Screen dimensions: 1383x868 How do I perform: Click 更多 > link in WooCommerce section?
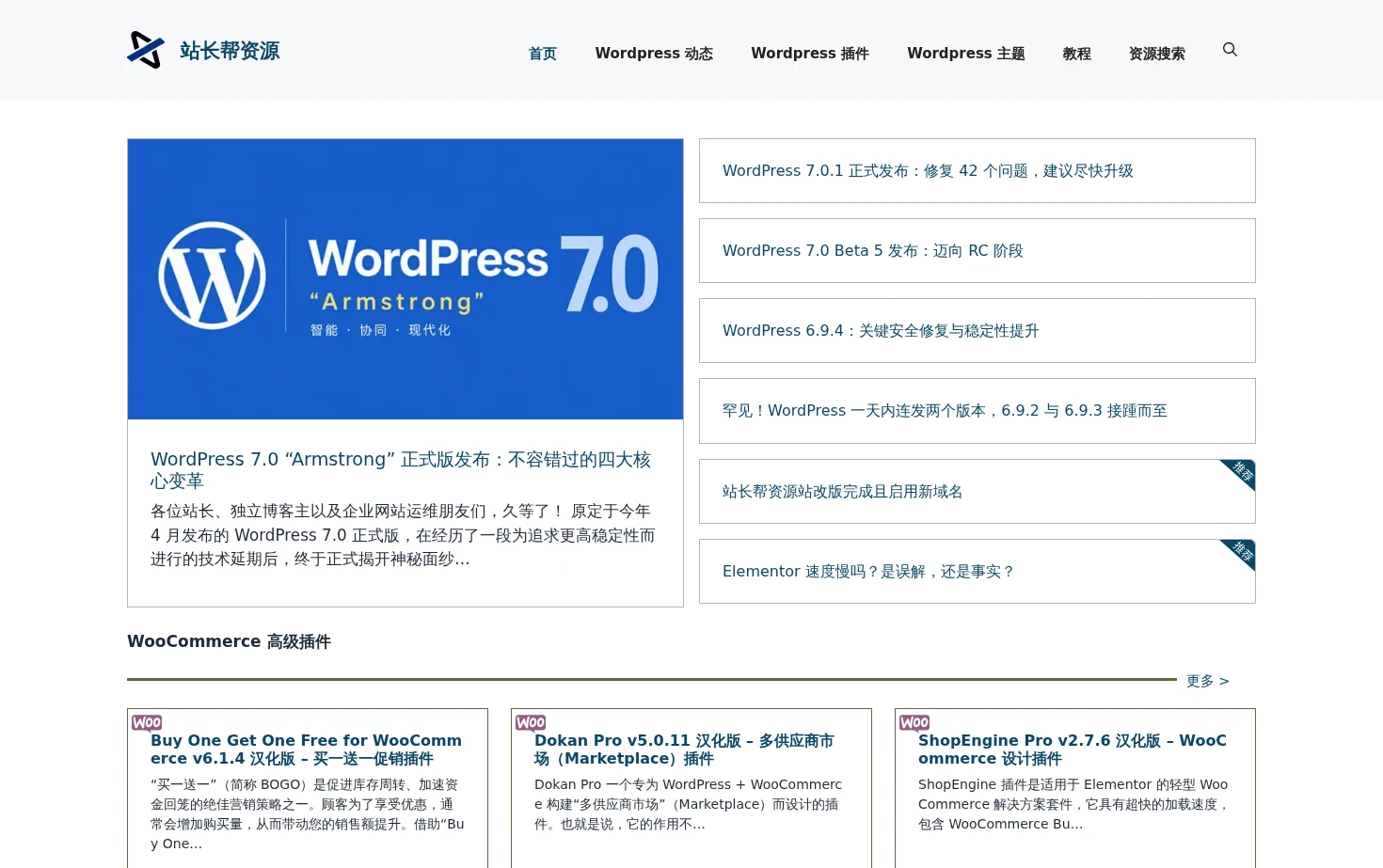tap(1208, 681)
